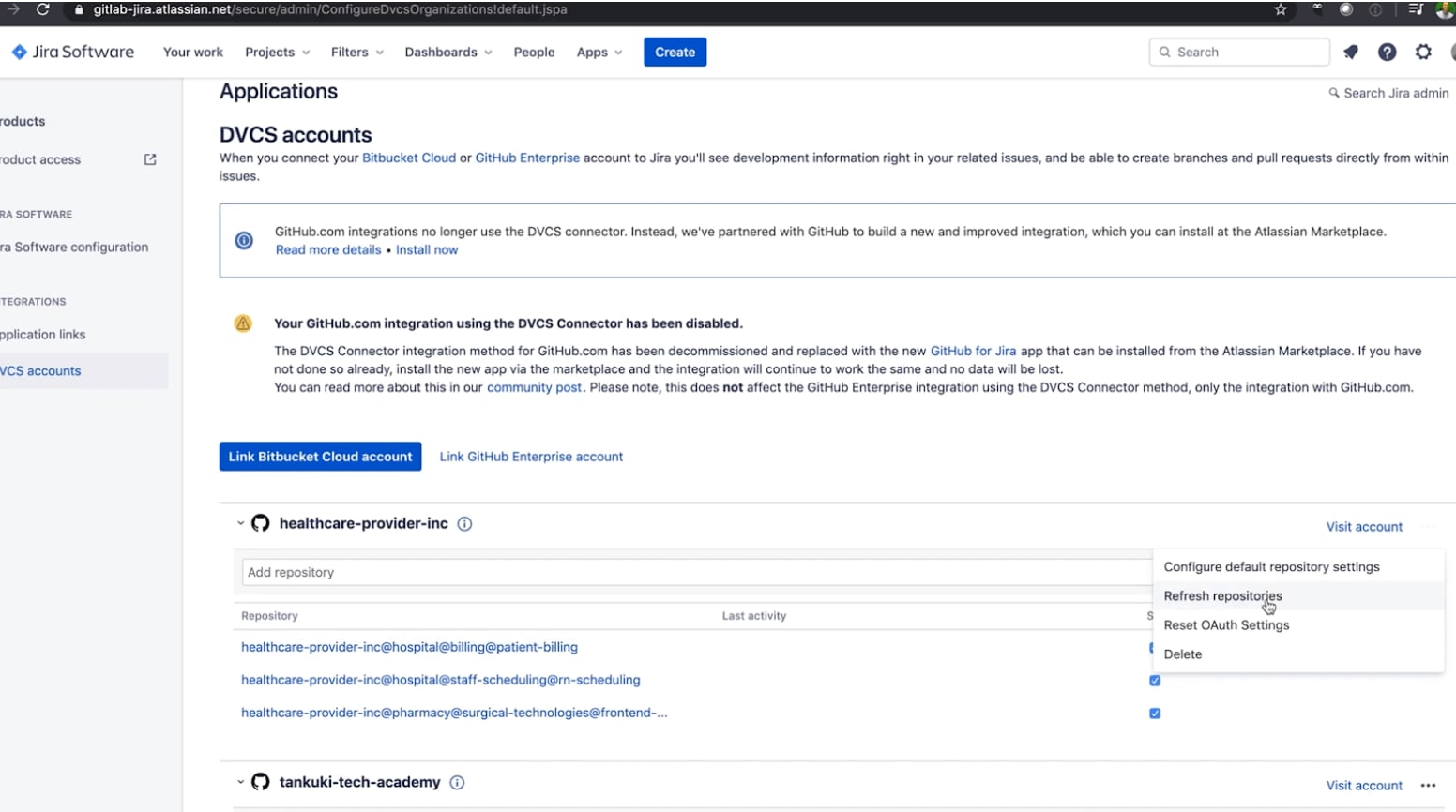This screenshot has width=1456, height=812.
Task: Collapse the healthcare-provider-inc account section
Action: [x=240, y=523]
